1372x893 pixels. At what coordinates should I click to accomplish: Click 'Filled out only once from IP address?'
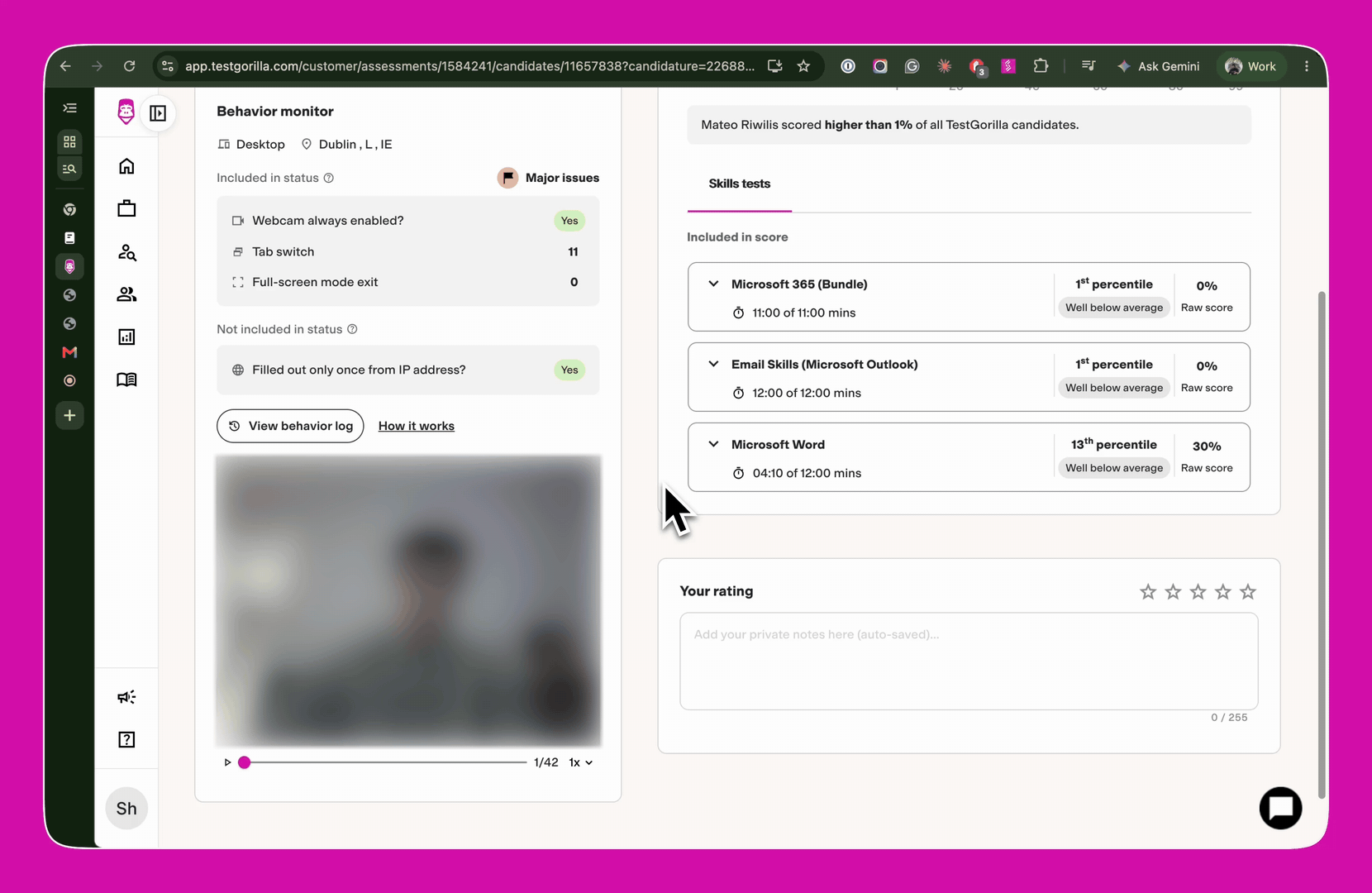point(359,370)
